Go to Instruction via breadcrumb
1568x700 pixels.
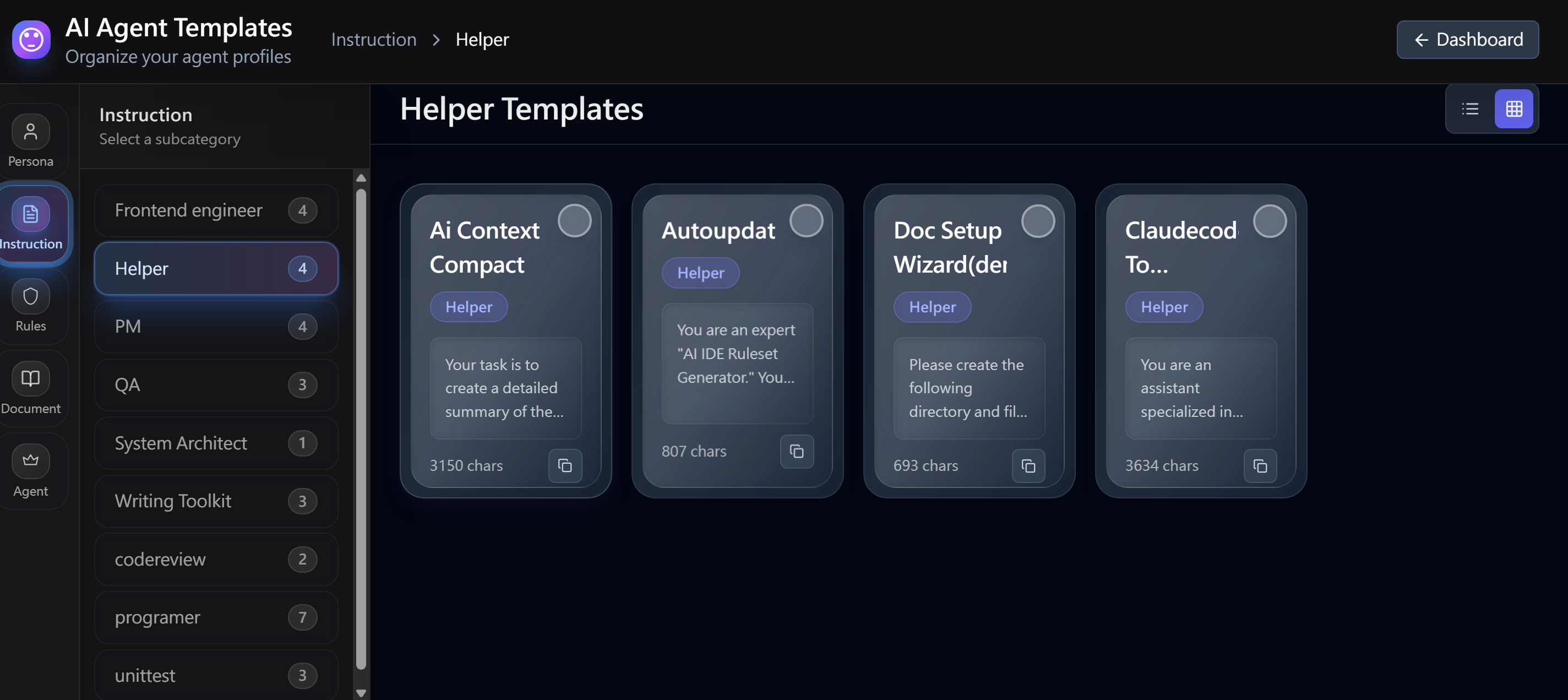[373, 39]
